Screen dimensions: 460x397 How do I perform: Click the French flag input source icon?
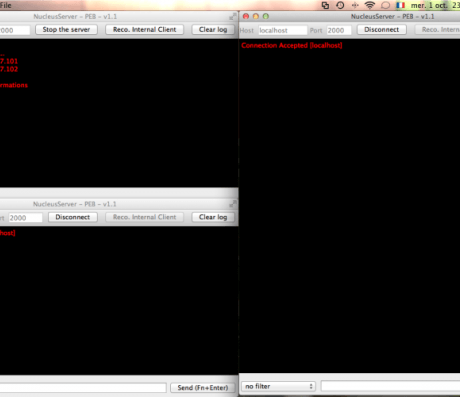(400, 5)
